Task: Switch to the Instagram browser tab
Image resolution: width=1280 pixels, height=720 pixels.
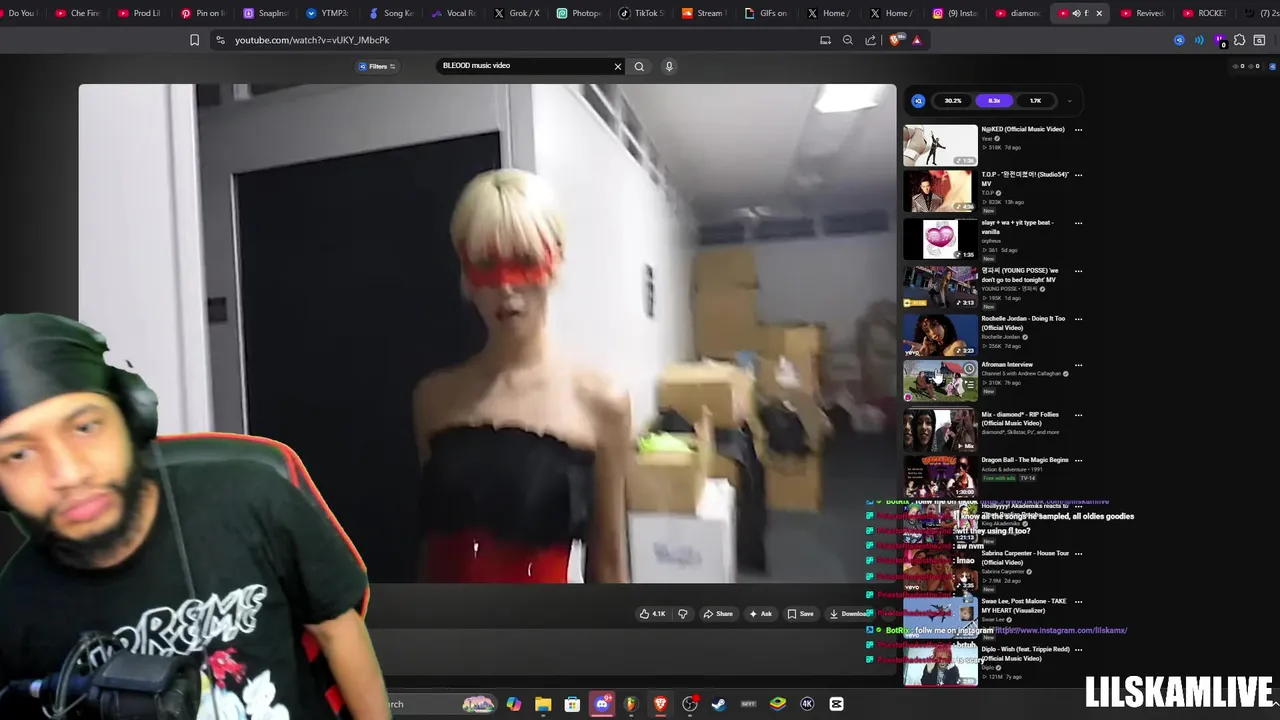Action: click(x=956, y=13)
